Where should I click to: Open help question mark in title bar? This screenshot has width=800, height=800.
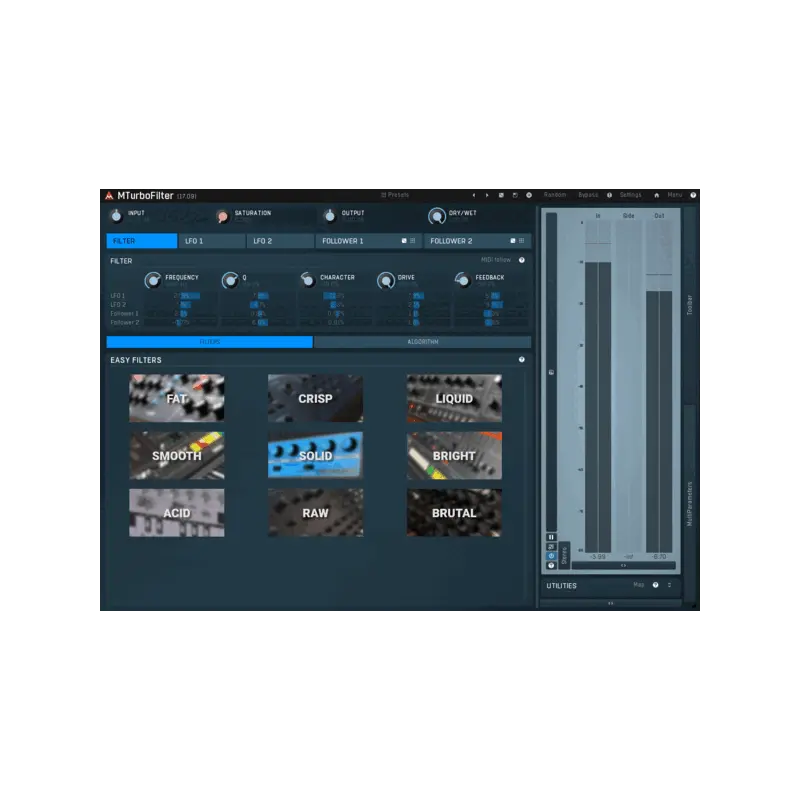(x=693, y=195)
